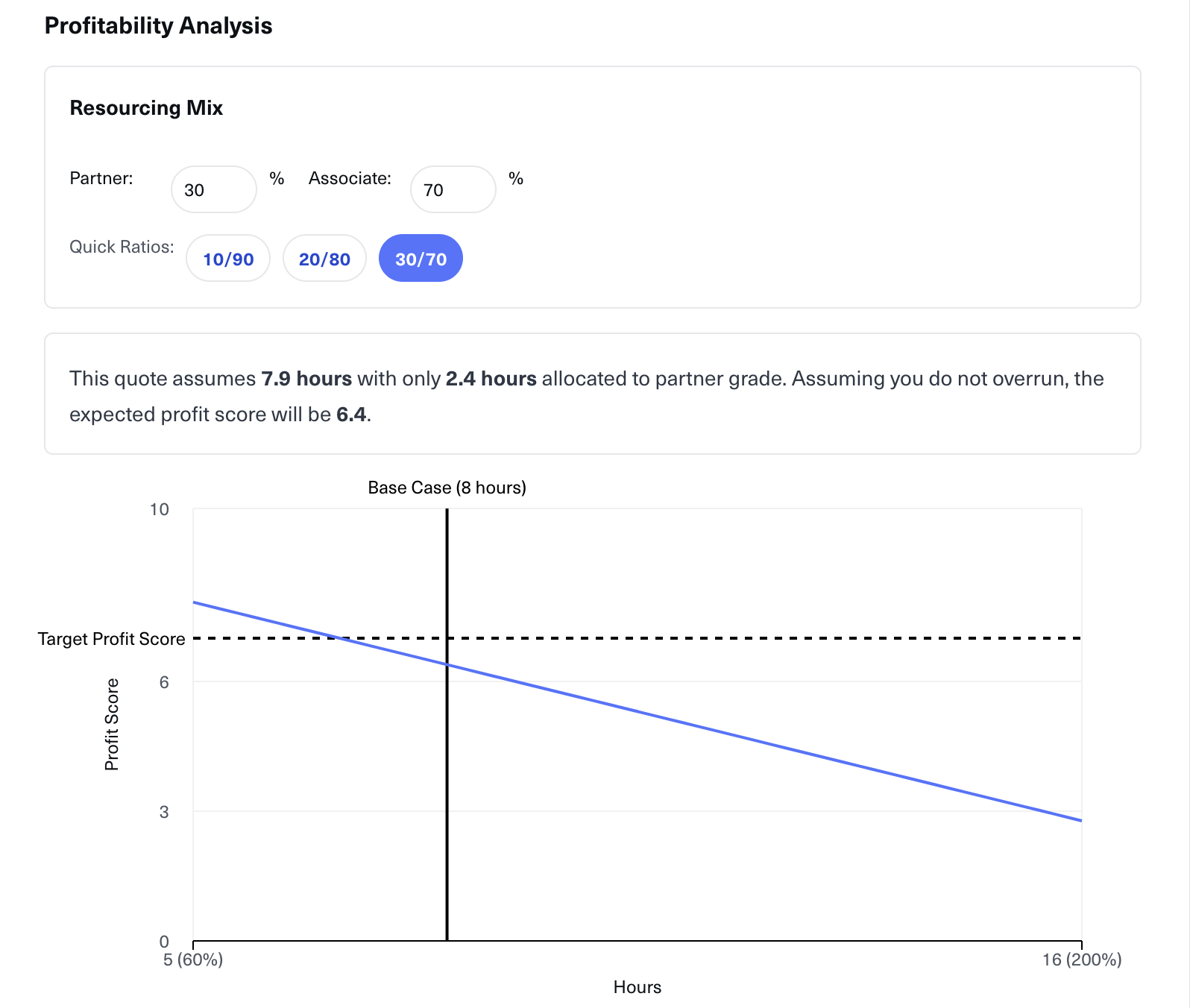Click the Profit Score y-axis title

pyautogui.click(x=112, y=724)
